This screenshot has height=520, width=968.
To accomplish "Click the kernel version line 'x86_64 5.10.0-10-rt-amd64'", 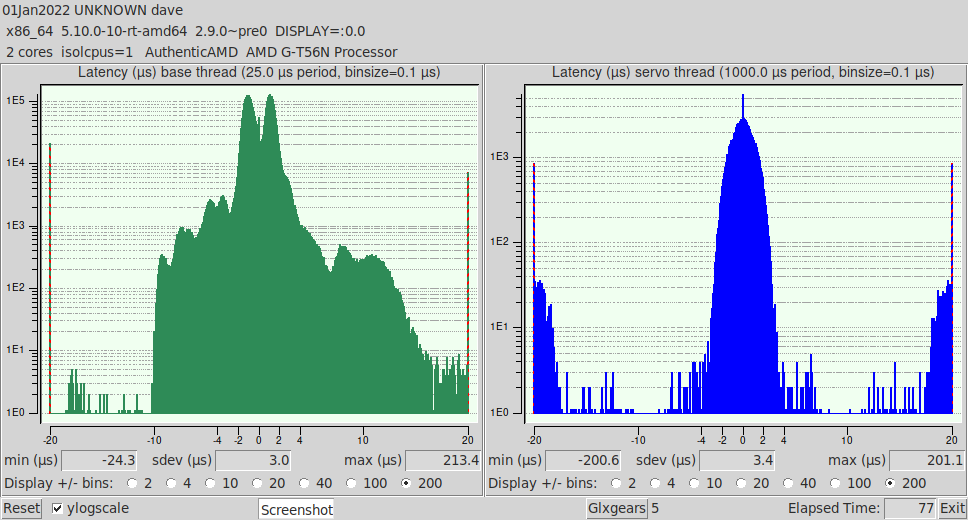I will (x=96, y=31).
